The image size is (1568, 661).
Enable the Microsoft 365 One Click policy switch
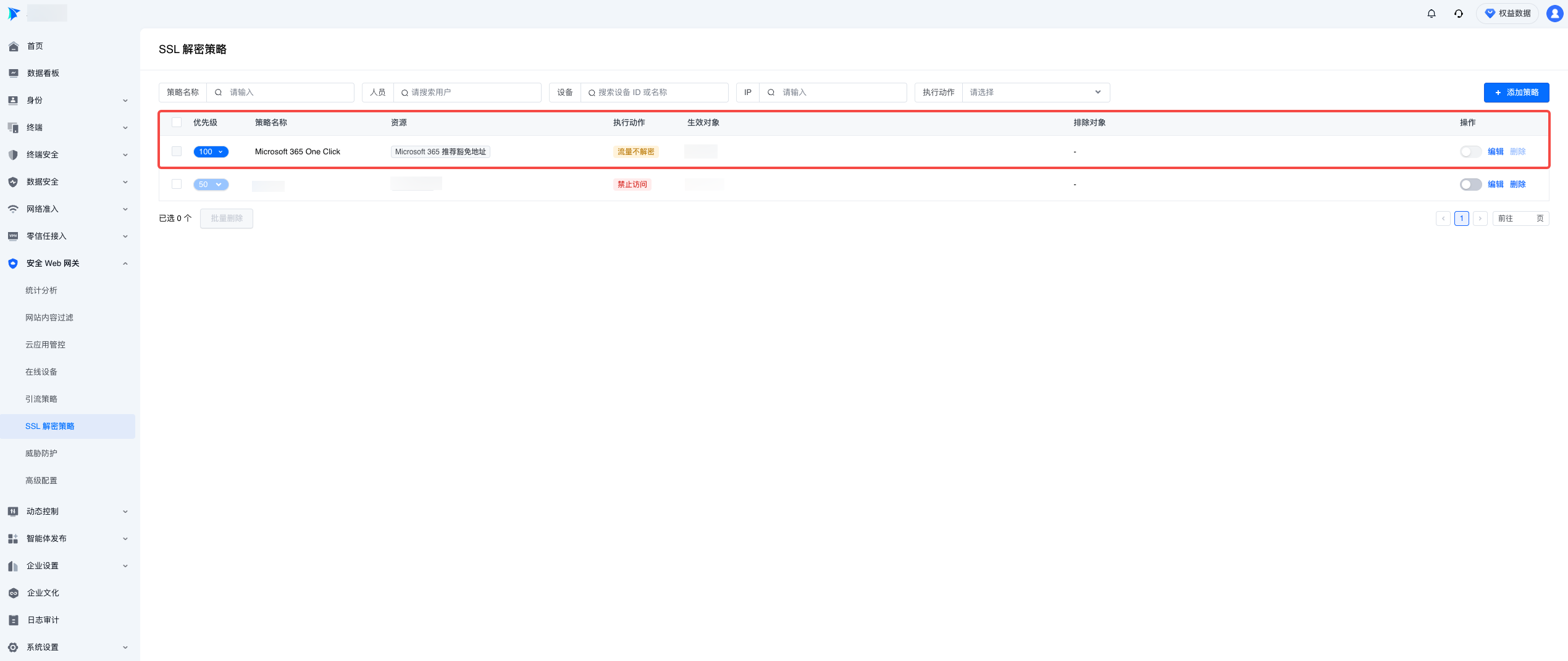coord(1470,152)
